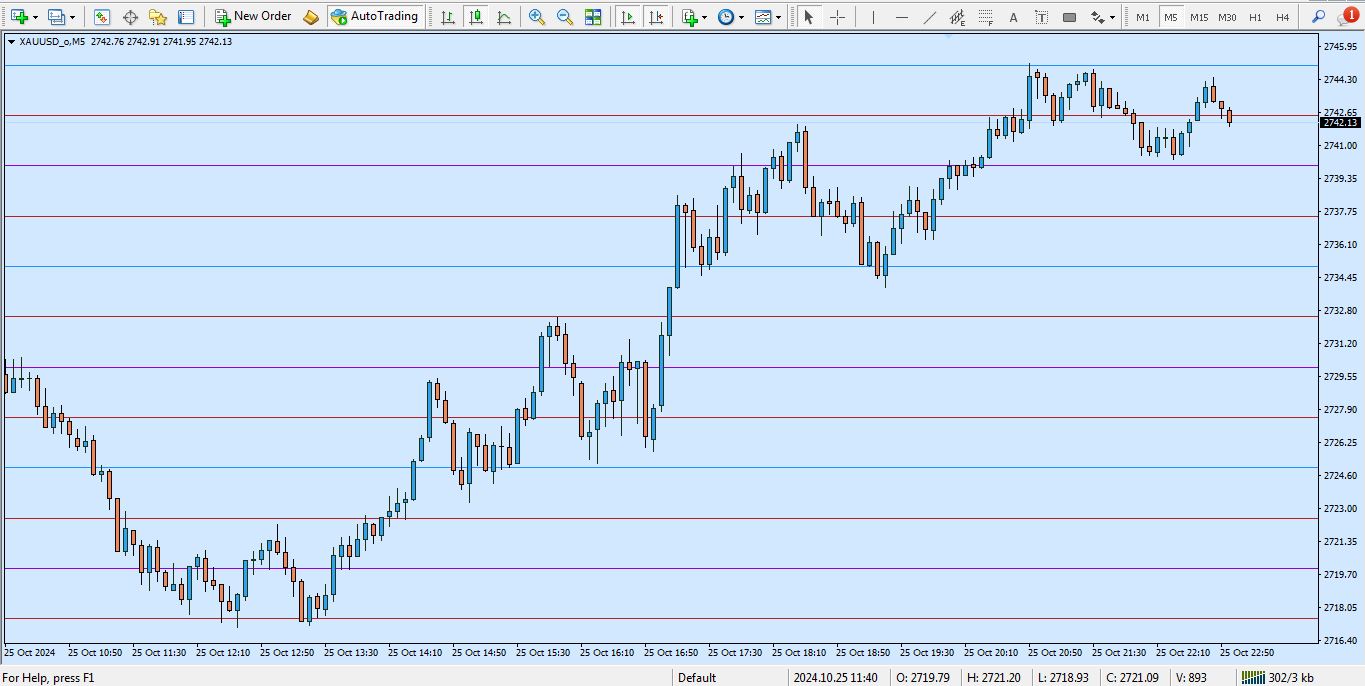The height and width of the screenshot is (686, 1365).
Task: Click the 2024.10.25 11:40 status field
Action: coord(836,678)
